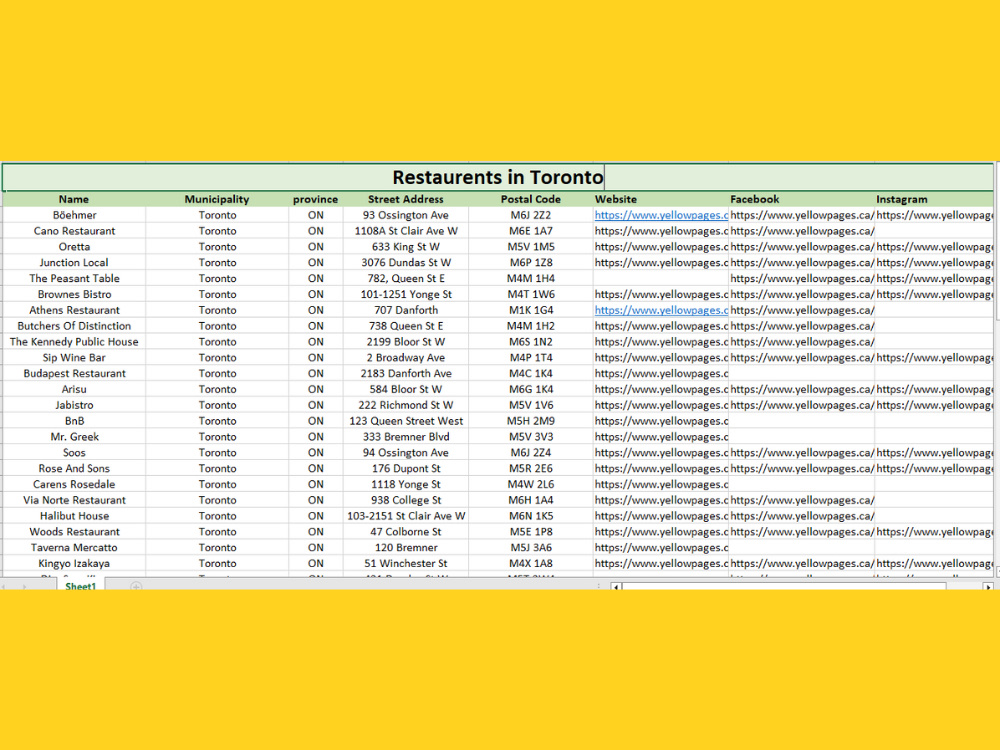
Task: Select address cell '3076 Dundas St W'
Action: coord(406,263)
